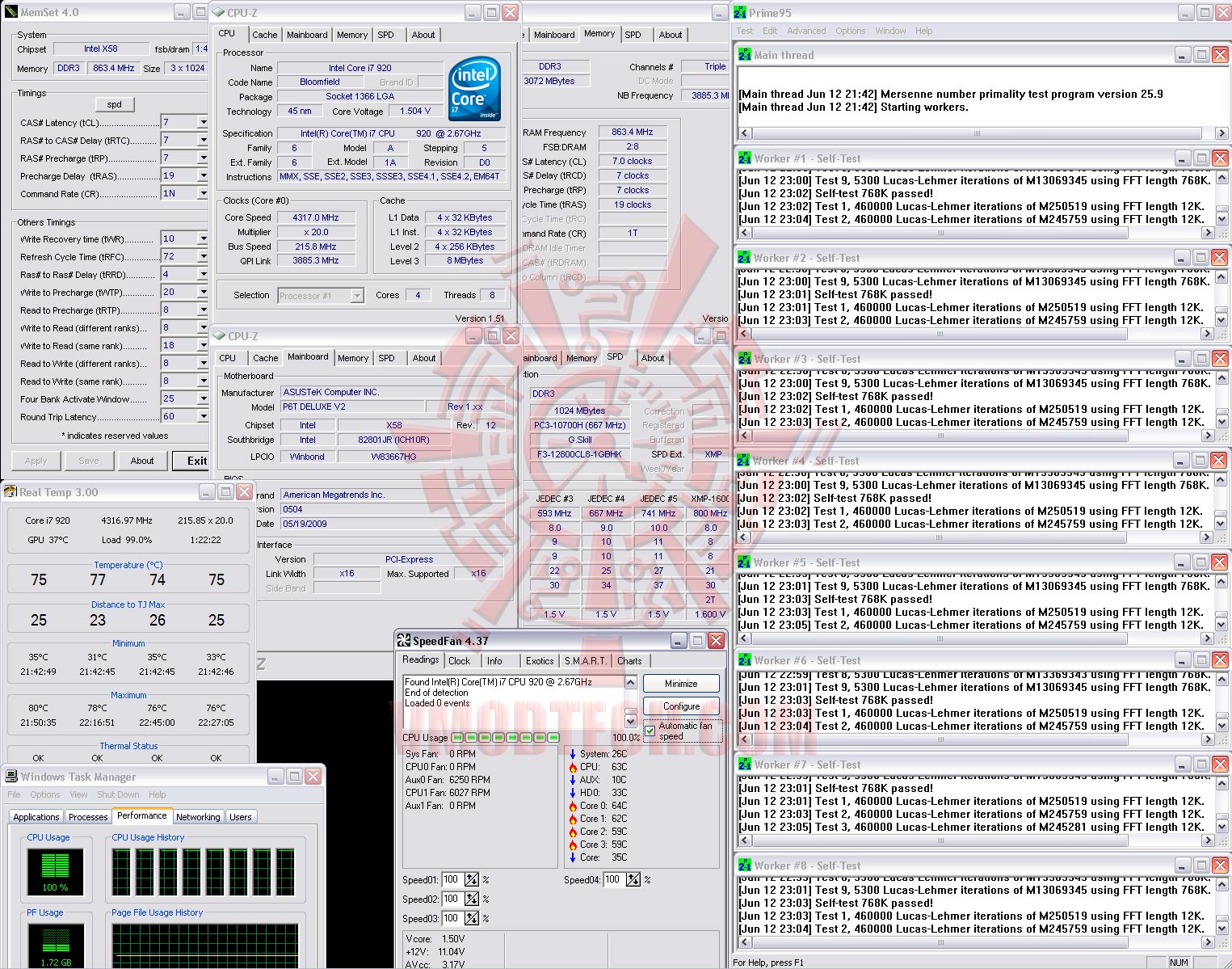1232x969 pixels.
Task: Click the Speed03 spinner arrows in SpeedFan
Action: pos(472,918)
